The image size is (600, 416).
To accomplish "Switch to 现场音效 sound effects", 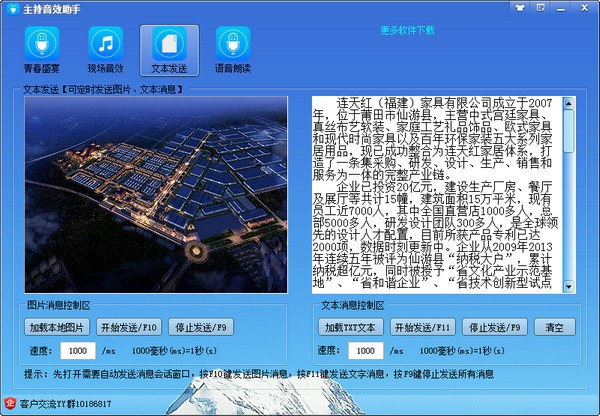I will (x=105, y=52).
